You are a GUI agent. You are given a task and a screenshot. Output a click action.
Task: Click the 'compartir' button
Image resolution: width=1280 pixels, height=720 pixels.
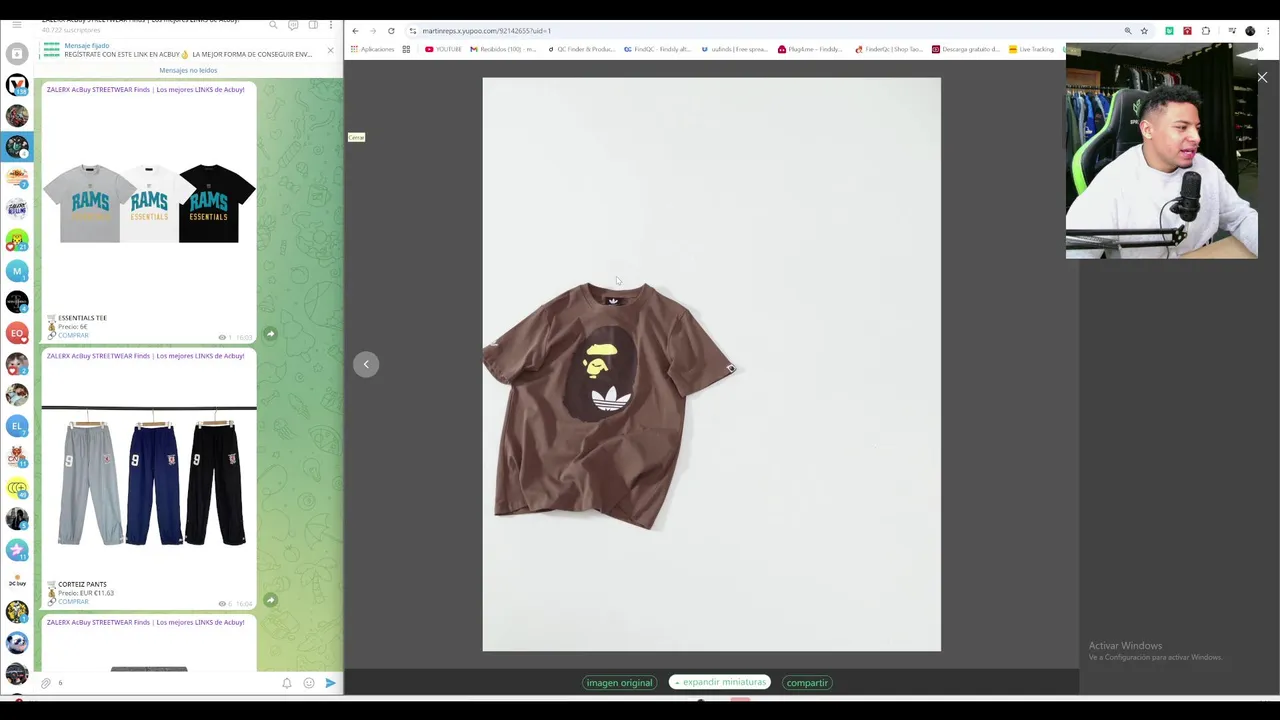[807, 683]
